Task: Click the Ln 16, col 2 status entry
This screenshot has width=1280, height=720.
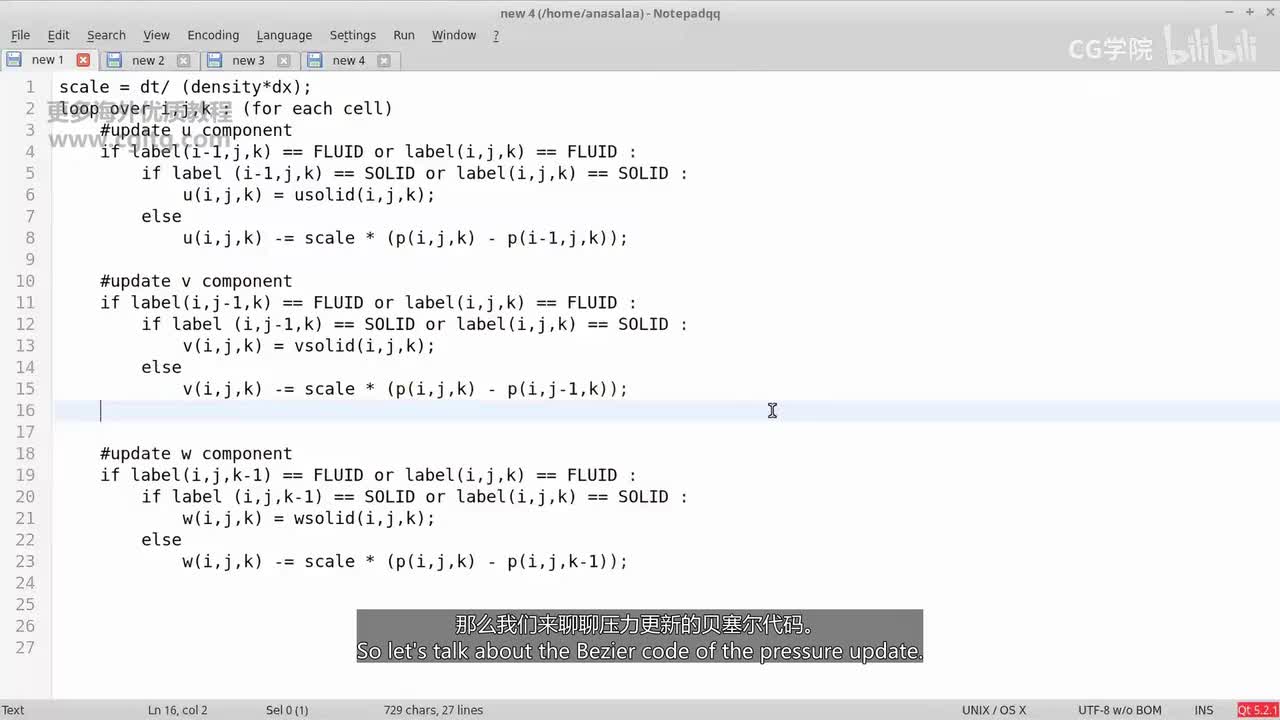Action: click(178, 710)
